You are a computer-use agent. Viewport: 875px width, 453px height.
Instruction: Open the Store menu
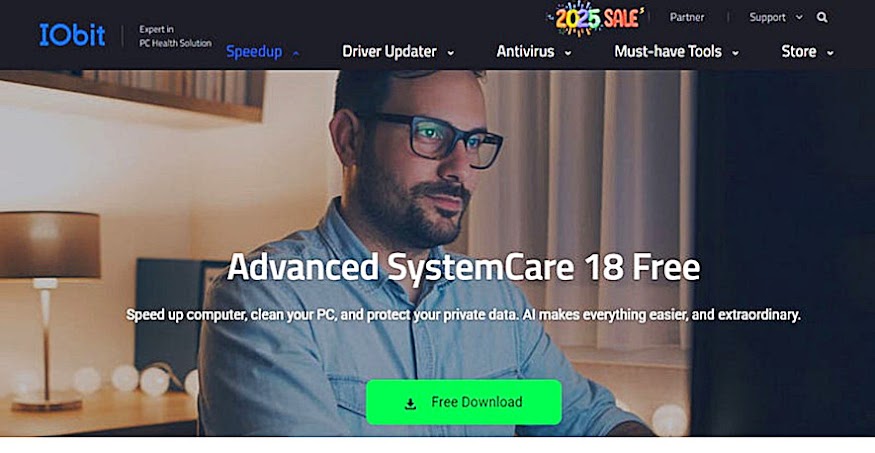799,52
